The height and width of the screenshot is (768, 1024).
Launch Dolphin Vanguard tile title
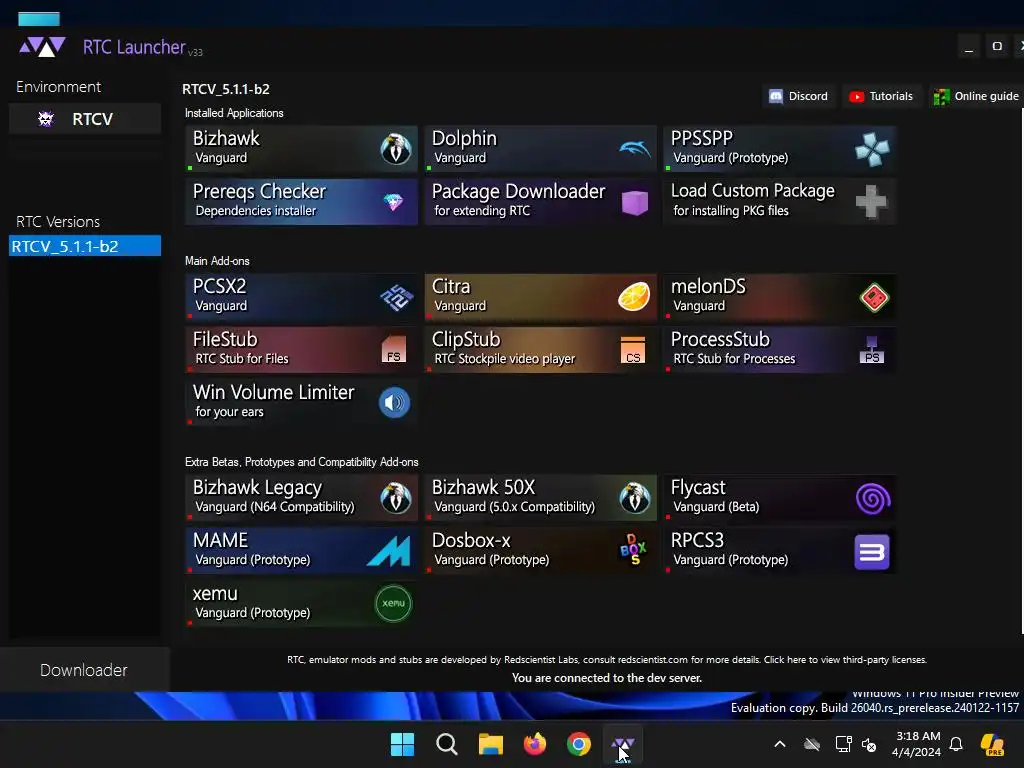pyautogui.click(x=464, y=138)
